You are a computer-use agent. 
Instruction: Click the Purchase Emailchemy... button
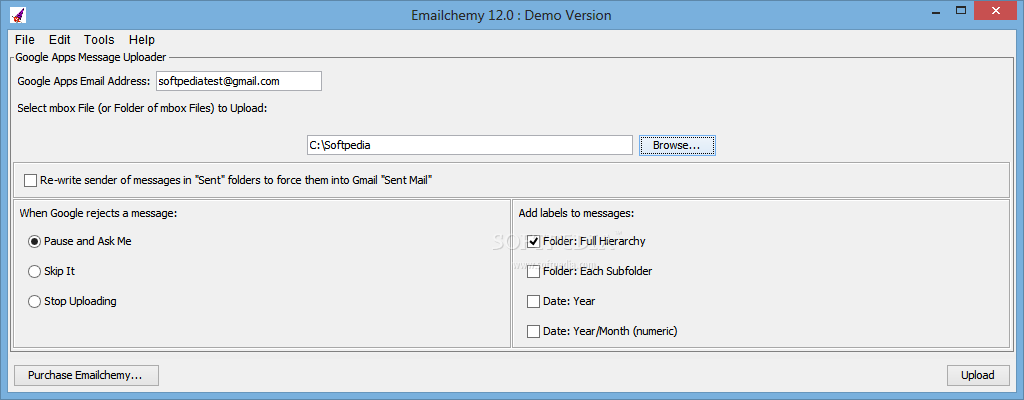(86, 375)
